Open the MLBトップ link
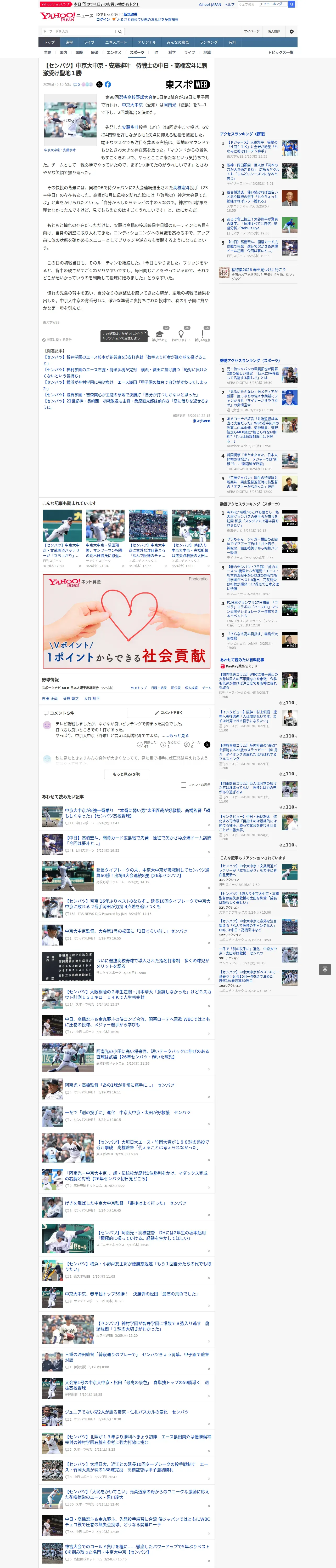Screen dimensions: 336x1568 138,688
